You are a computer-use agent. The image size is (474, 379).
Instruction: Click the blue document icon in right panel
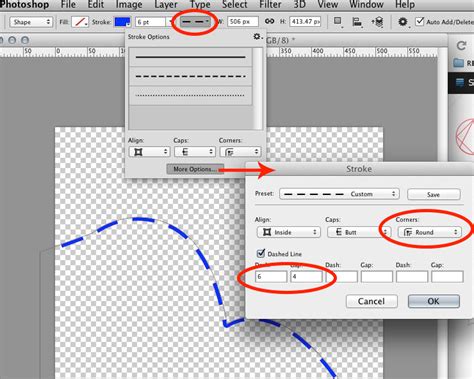click(x=460, y=82)
